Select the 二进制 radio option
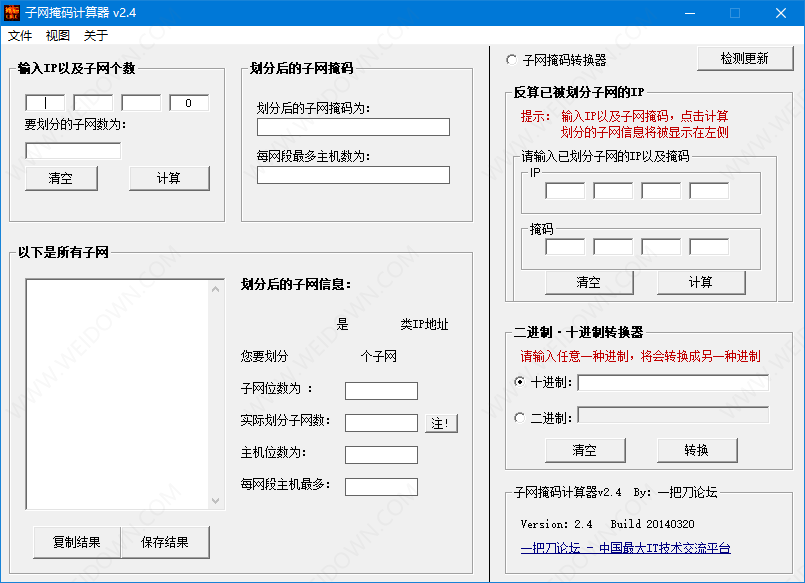The width and height of the screenshot is (805, 583). [x=519, y=418]
